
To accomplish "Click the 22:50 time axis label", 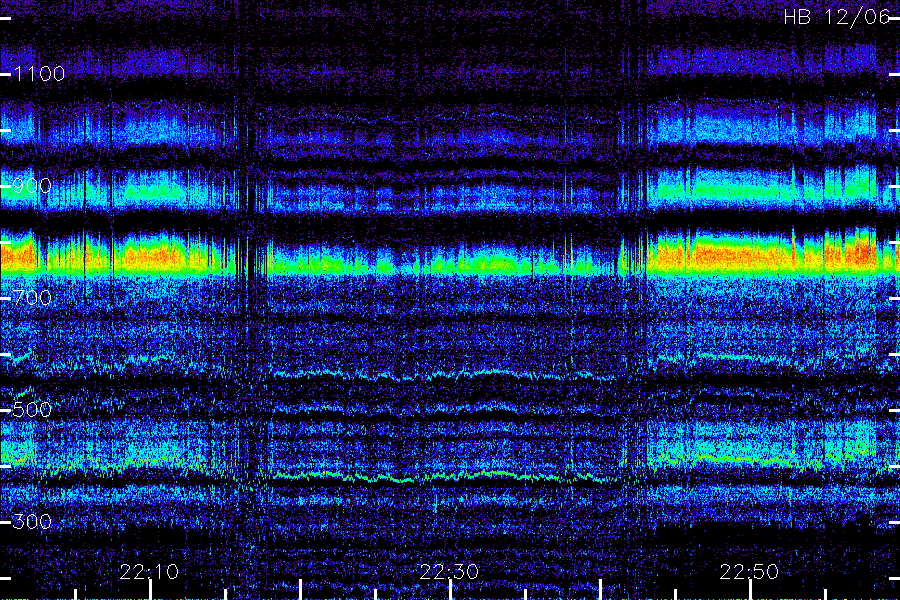I will [750, 572].
